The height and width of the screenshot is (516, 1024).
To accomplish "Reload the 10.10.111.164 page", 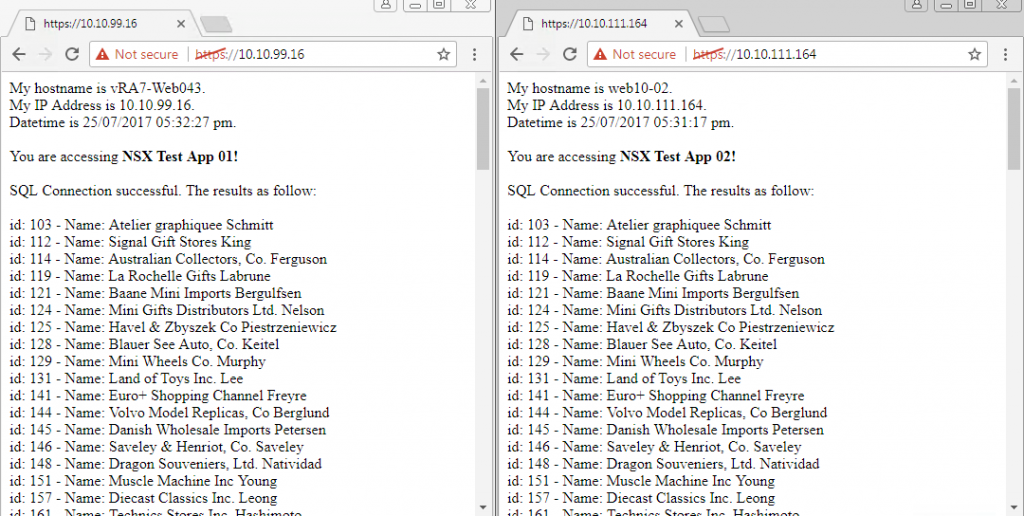I will click(x=569, y=54).
